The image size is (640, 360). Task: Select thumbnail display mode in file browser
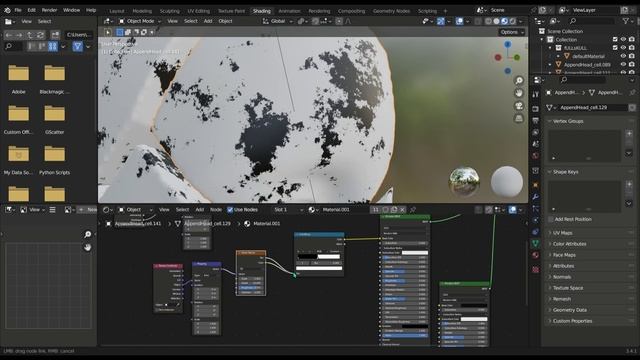point(53,47)
